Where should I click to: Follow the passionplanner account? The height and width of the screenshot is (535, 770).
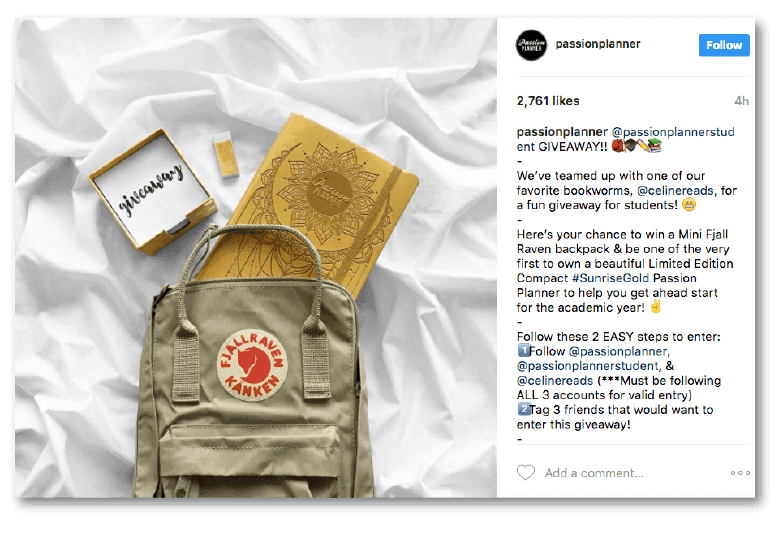(x=724, y=45)
